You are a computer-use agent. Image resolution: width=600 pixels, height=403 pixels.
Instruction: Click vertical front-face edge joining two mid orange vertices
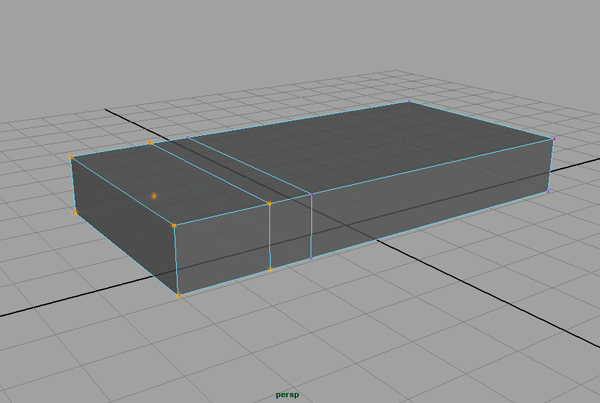click(x=270, y=237)
